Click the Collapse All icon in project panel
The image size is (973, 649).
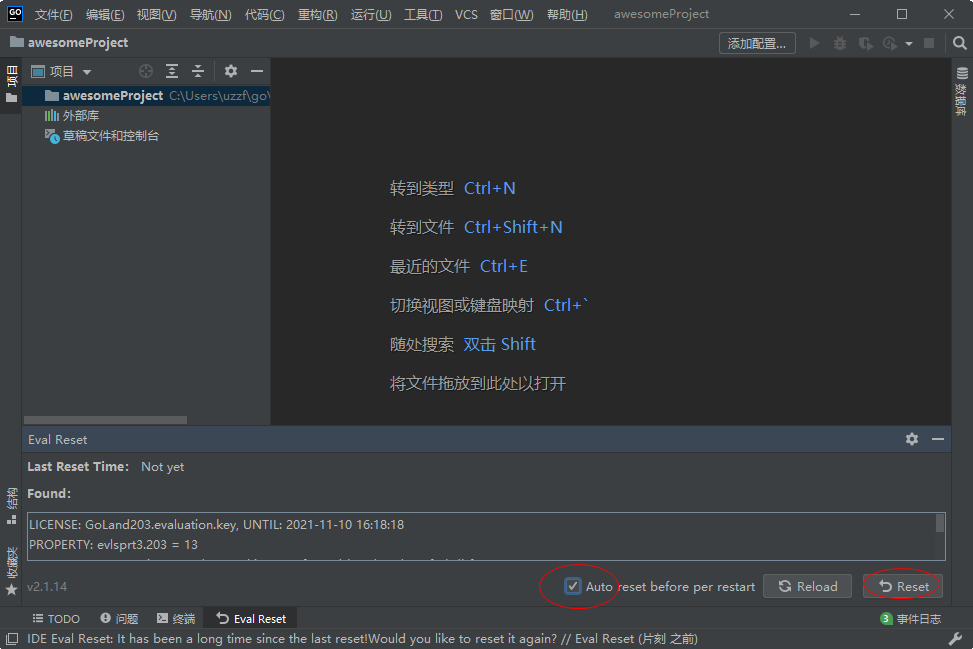click(198, 71)
